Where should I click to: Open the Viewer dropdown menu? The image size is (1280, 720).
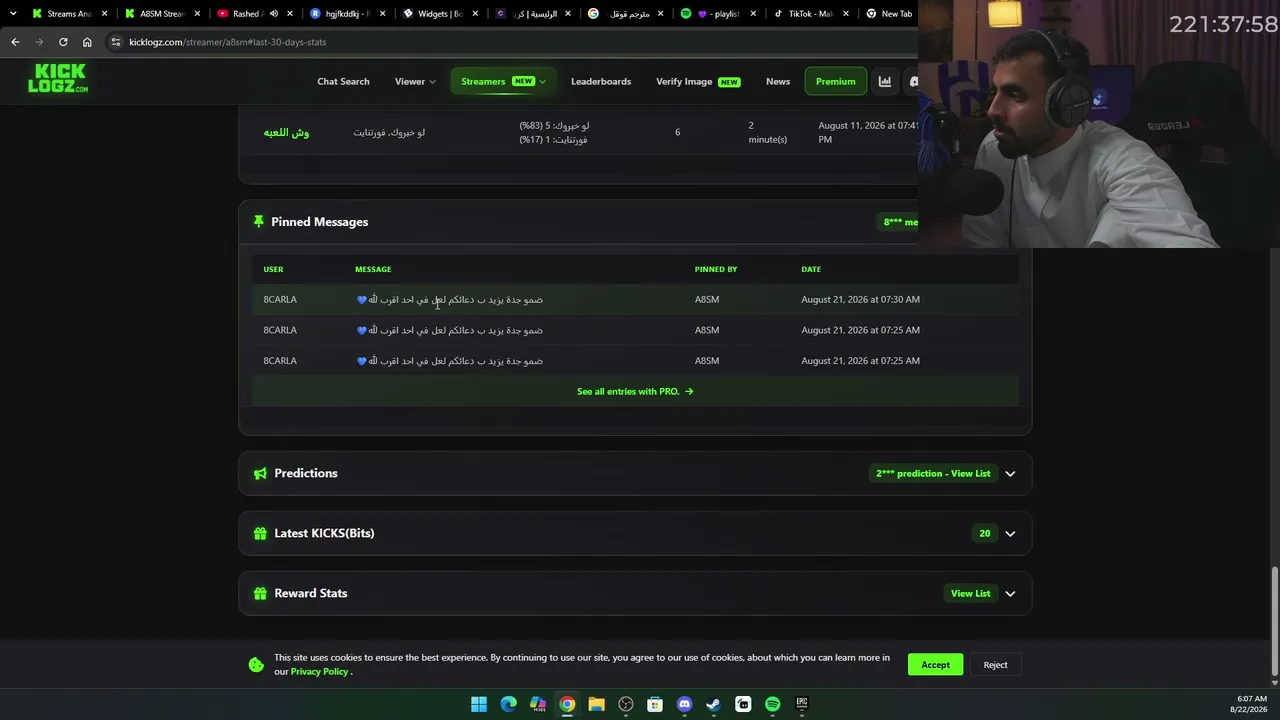[x=415, y=81]
